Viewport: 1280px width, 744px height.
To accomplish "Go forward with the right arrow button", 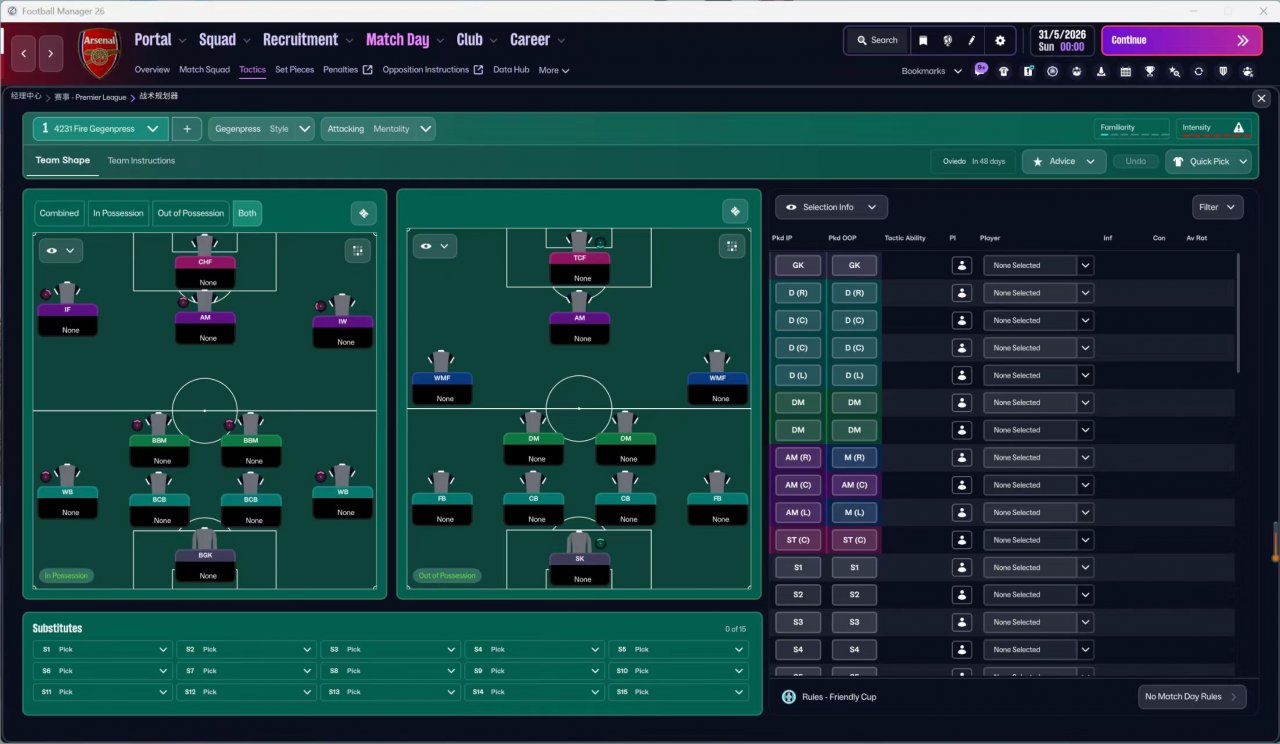I will click(x=51, y=53).
